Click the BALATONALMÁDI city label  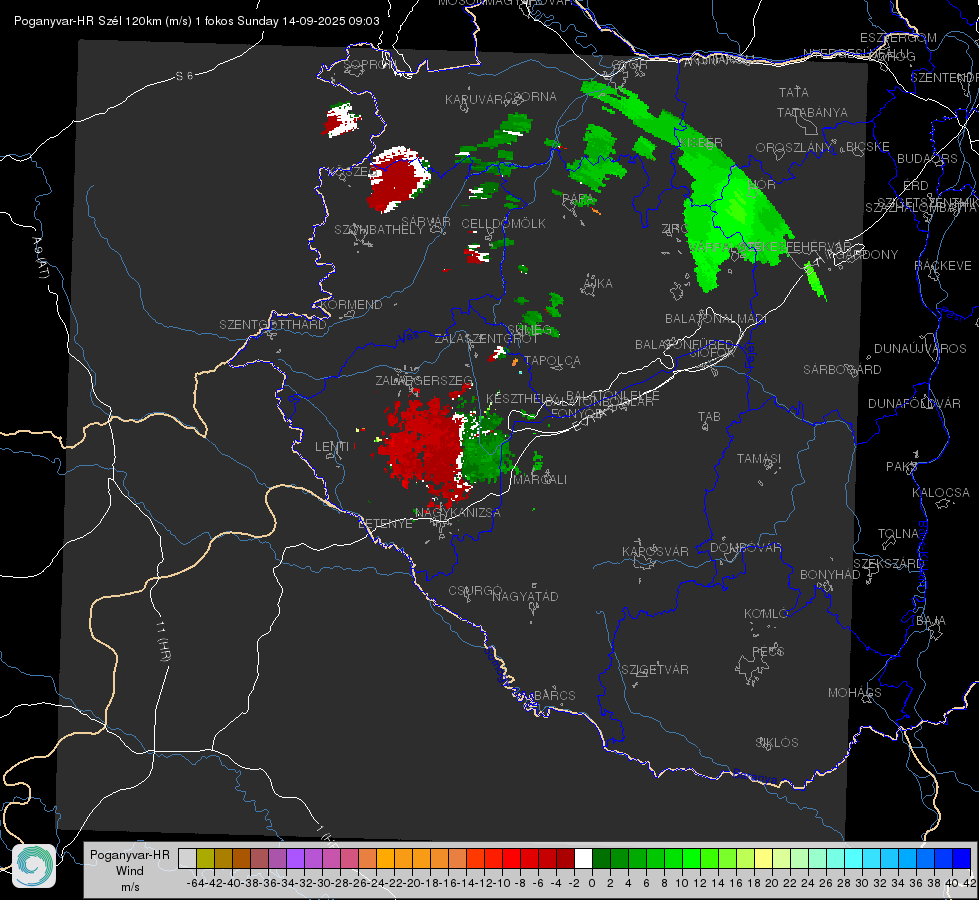(716, 319)
